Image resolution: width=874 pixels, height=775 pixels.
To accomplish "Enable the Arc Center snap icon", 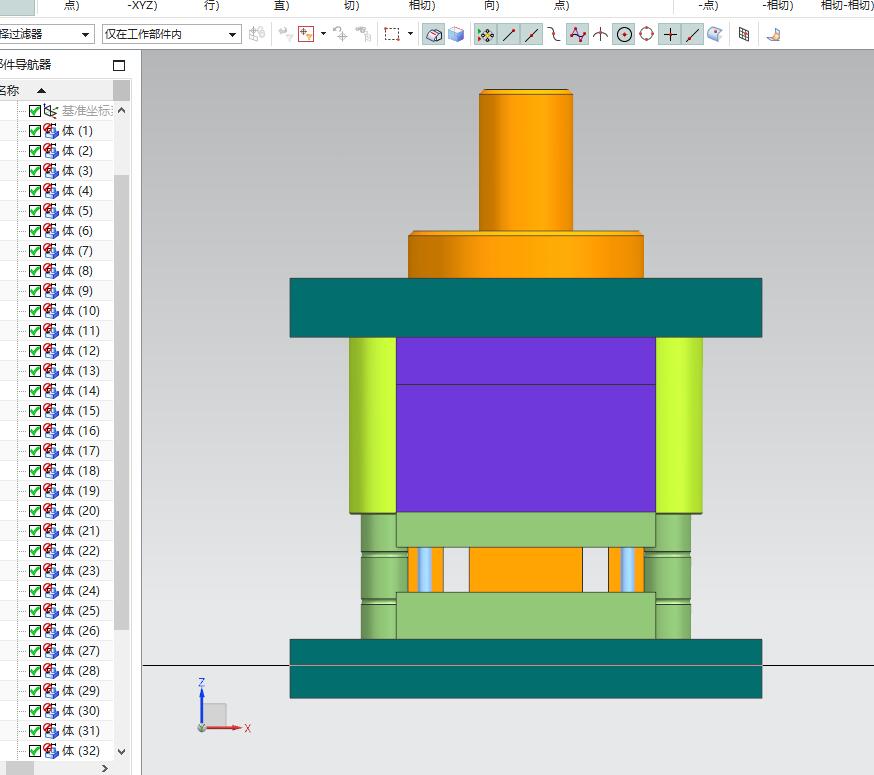I will [x=624, y=34].
